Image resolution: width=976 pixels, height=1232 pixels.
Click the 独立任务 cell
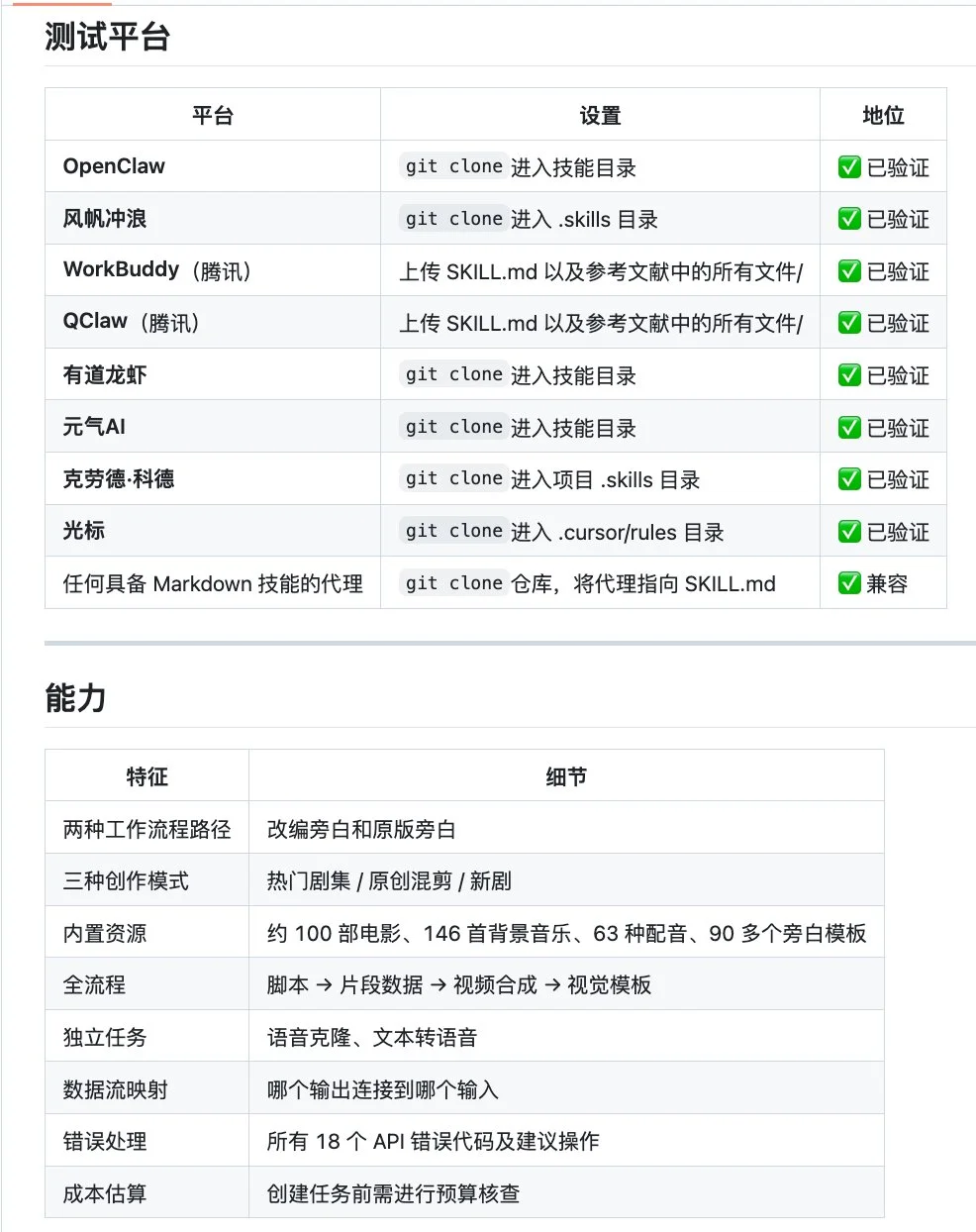[x=146, y=1036]
